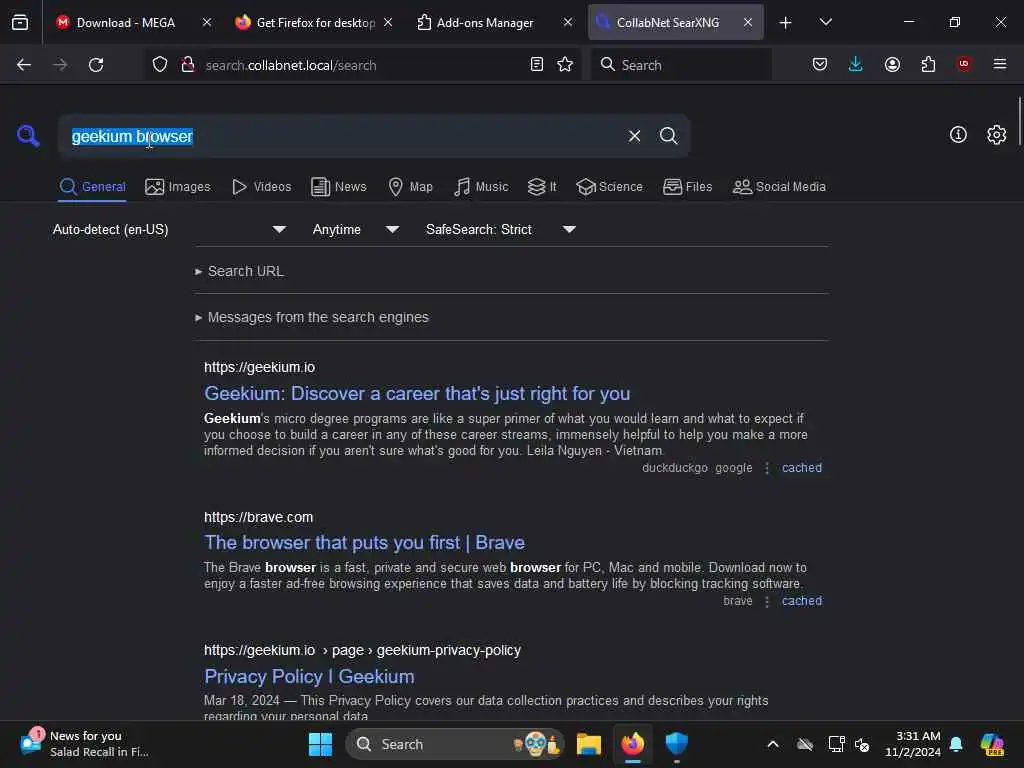Close the Get Firefox for desktop tab

pos(388,22)
